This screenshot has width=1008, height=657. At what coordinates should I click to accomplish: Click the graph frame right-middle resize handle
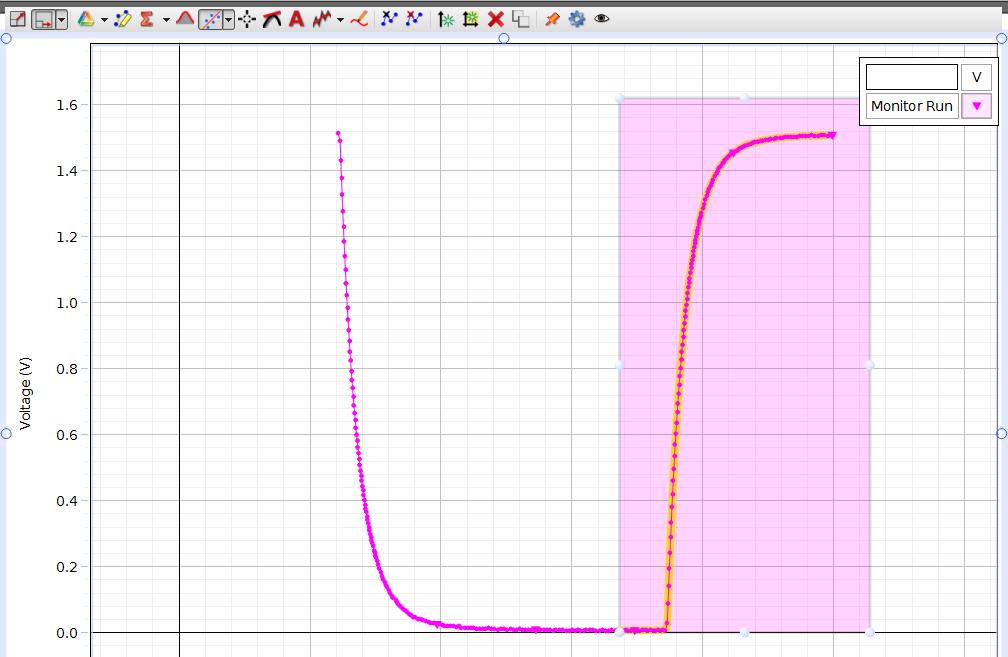[1002, 434]
